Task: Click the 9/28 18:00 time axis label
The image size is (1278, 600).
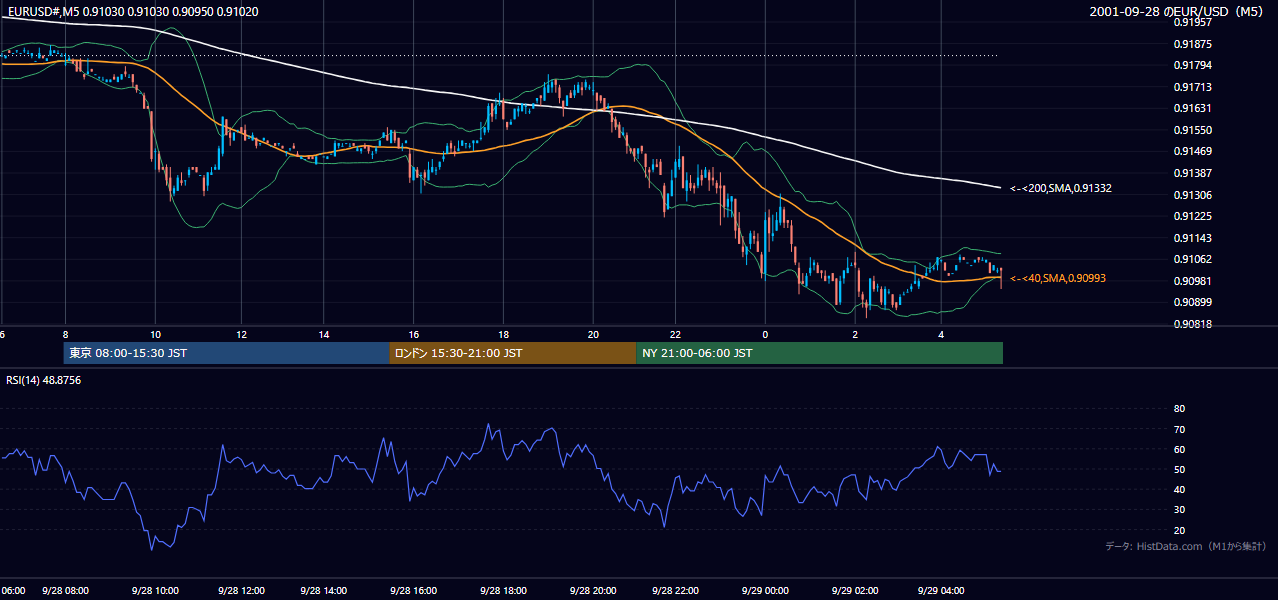Action: 503,591
